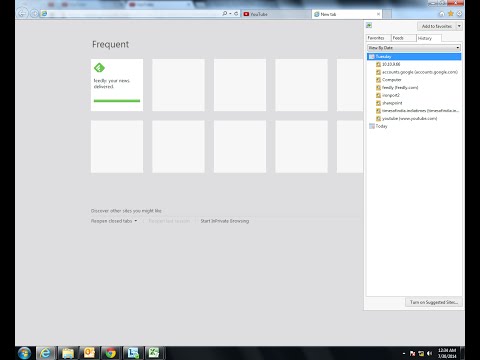Open feedly (feedly.com) history entry
Image resolution: width=480 pixels, height=360 pixels.
(x=400, y=87)
